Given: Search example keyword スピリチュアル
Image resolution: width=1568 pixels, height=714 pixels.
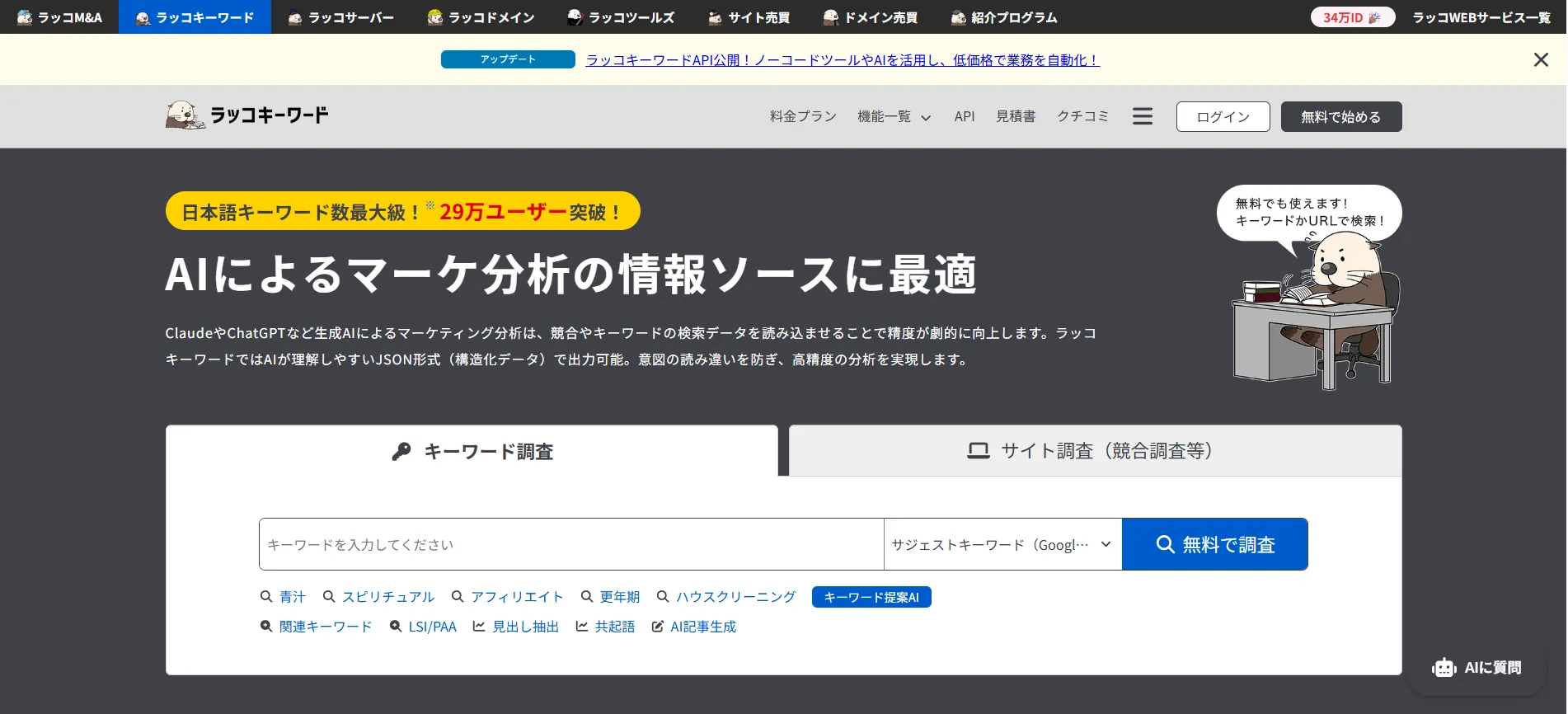Looking at the screenshot, I should [x=378, y=597].
